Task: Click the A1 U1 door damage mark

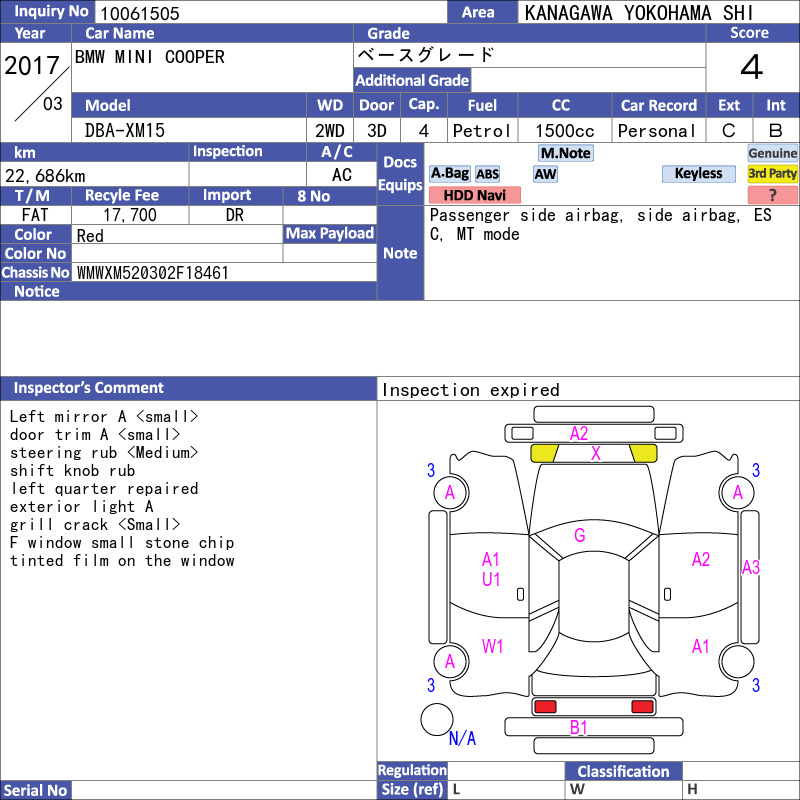Action: click(x=491, y=569)
